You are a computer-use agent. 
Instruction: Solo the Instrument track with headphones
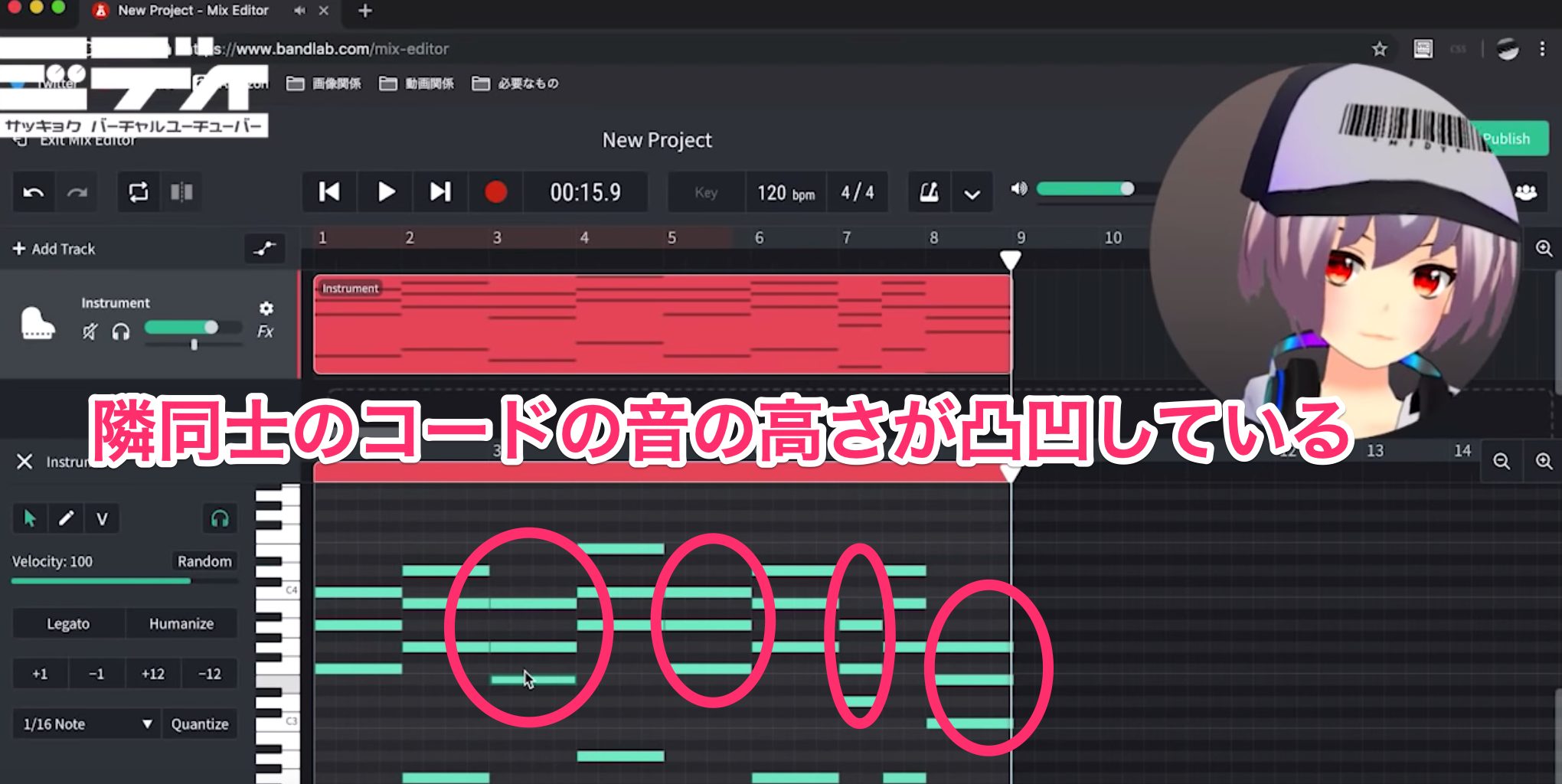120,332
